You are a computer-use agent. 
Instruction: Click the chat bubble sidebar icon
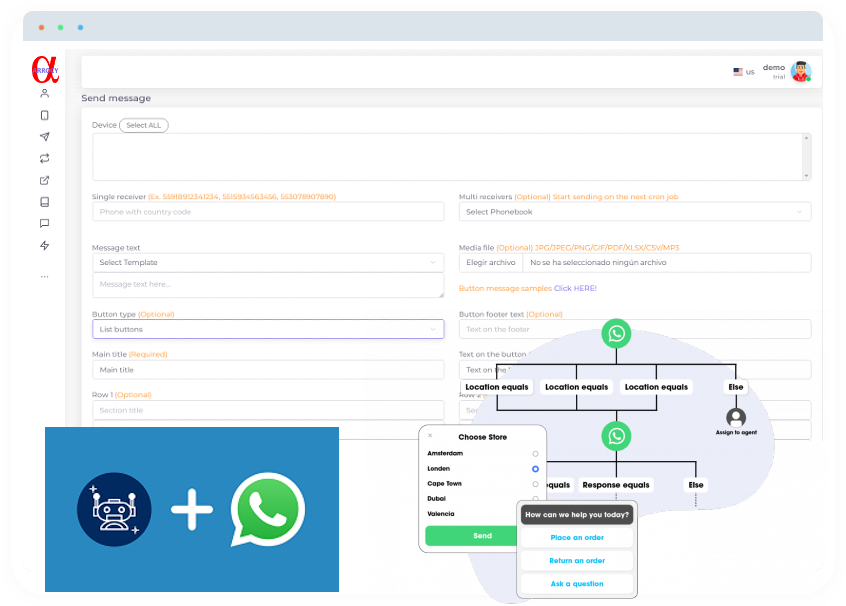coord(44,224)
